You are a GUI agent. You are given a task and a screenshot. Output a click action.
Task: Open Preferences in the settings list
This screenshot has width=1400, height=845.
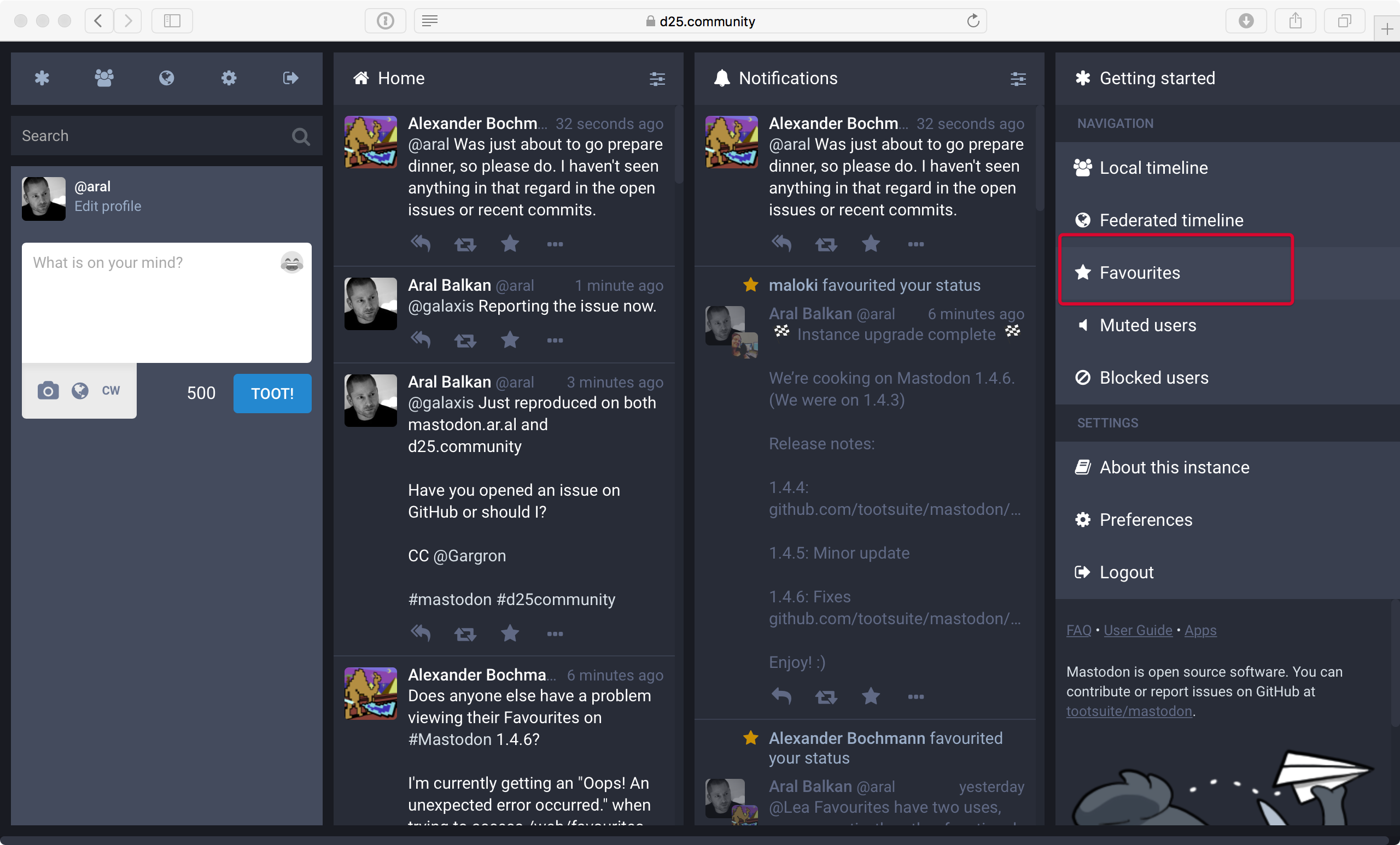(x=1146, y=520)
